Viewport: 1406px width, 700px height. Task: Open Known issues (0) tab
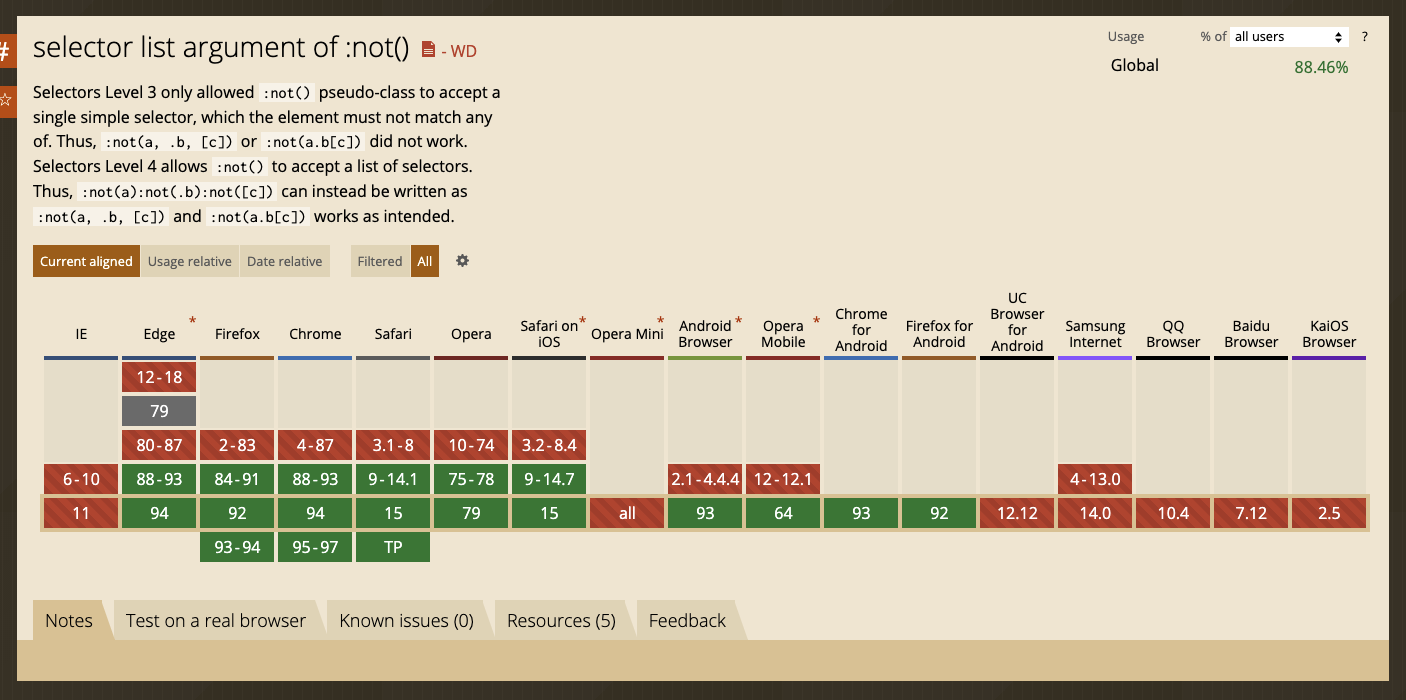(x=406, y=620)
